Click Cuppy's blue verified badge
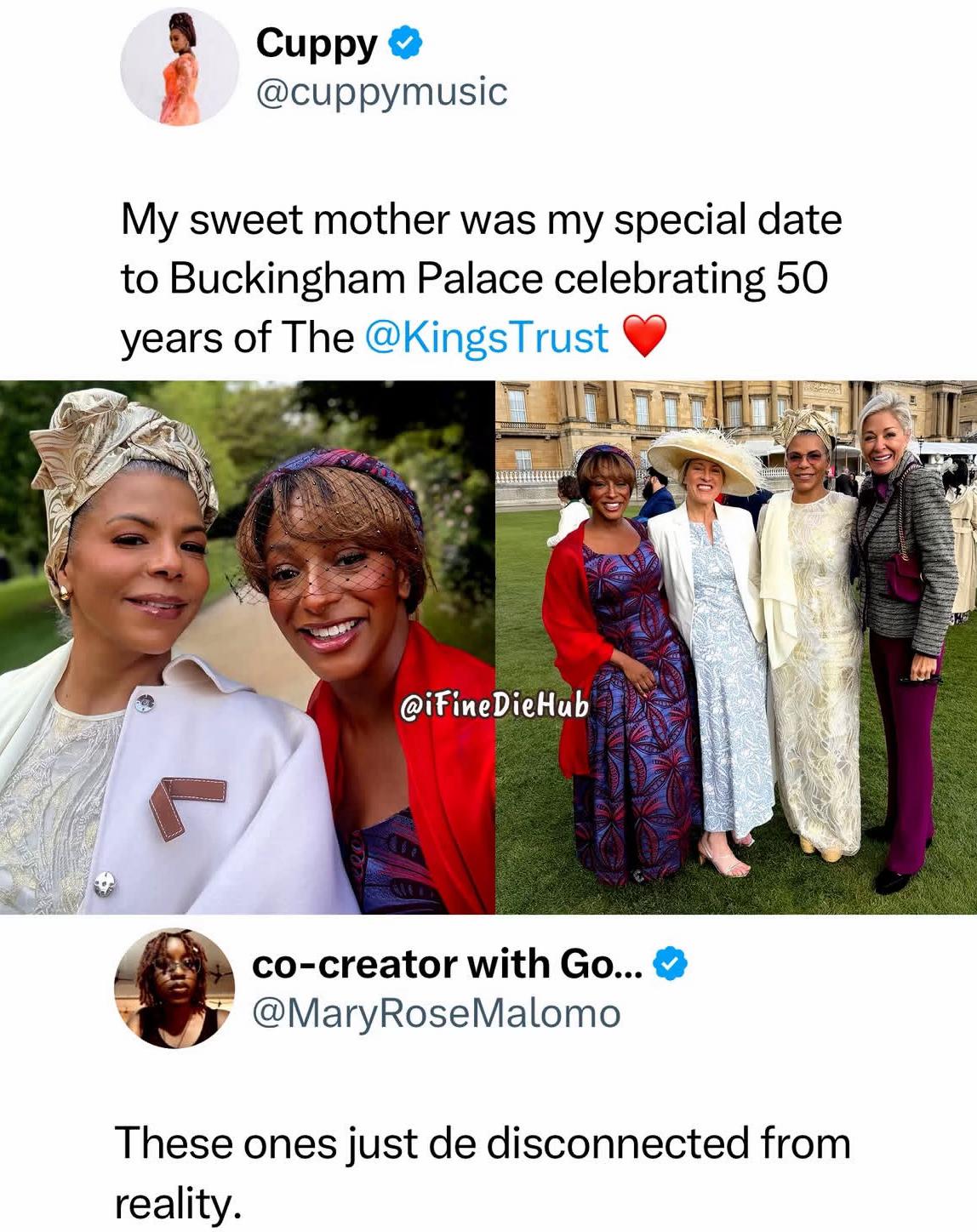 405,43
